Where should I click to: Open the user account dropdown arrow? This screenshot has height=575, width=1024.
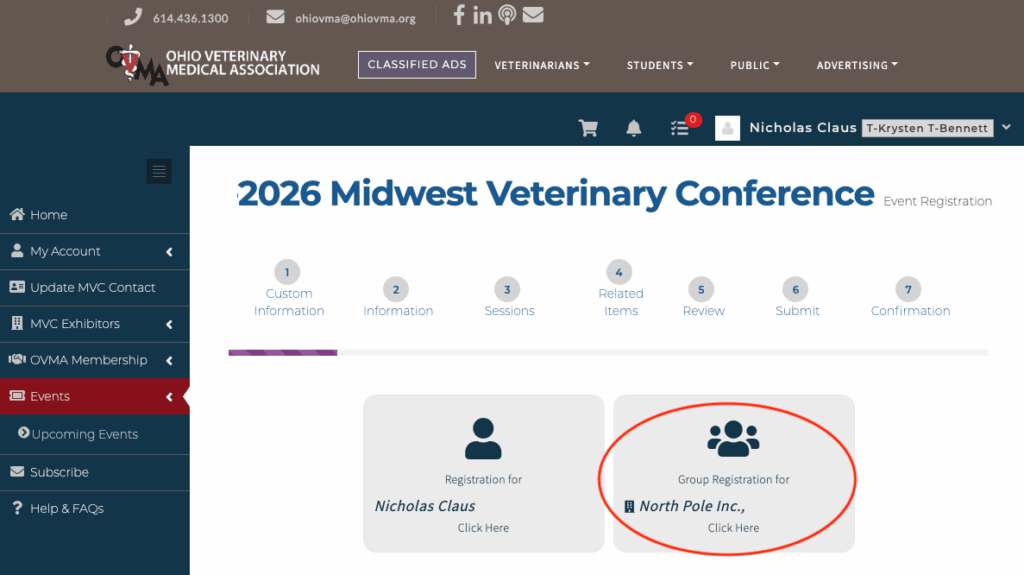[x=1006, y=127]
